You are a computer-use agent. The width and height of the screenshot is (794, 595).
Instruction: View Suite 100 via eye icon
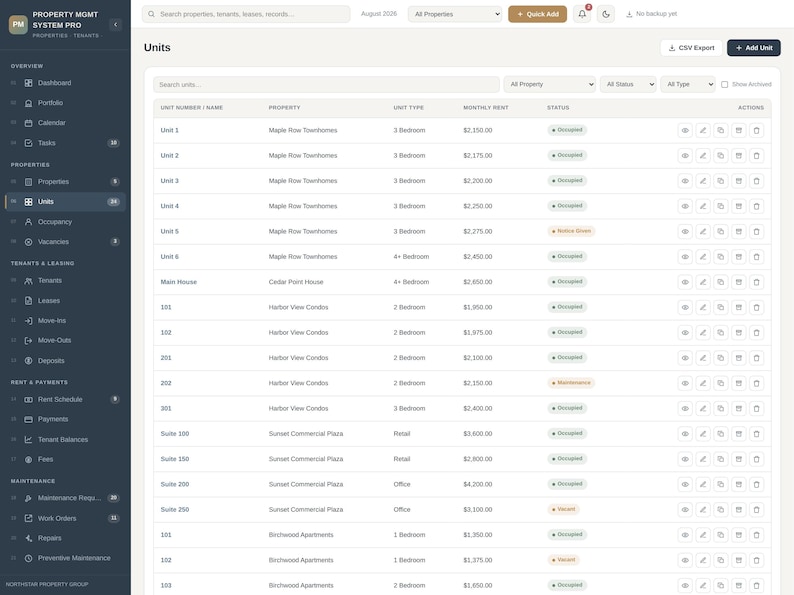coord(685,434)
